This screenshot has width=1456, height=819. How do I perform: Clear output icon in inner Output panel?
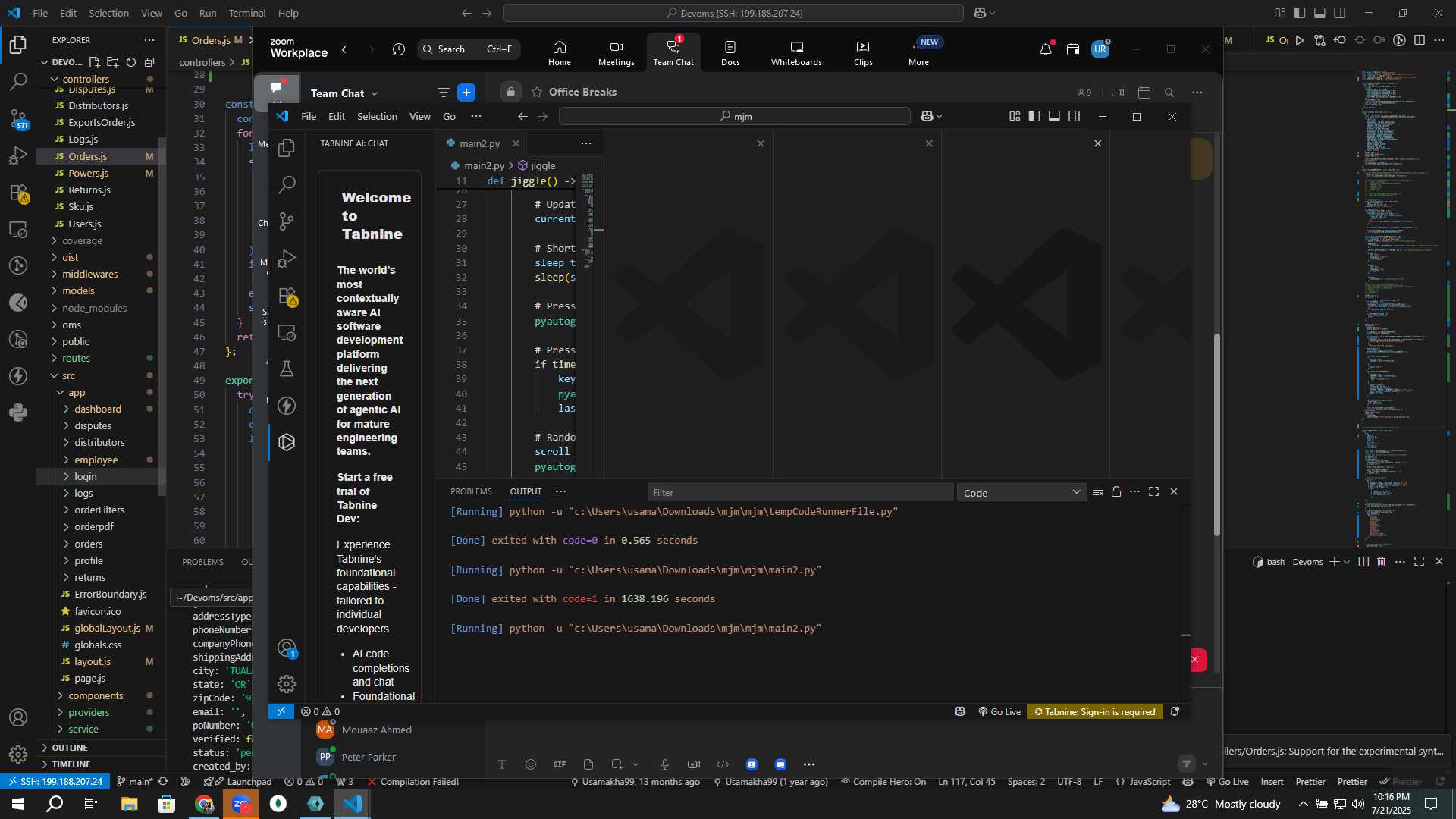pos(1098,492)
